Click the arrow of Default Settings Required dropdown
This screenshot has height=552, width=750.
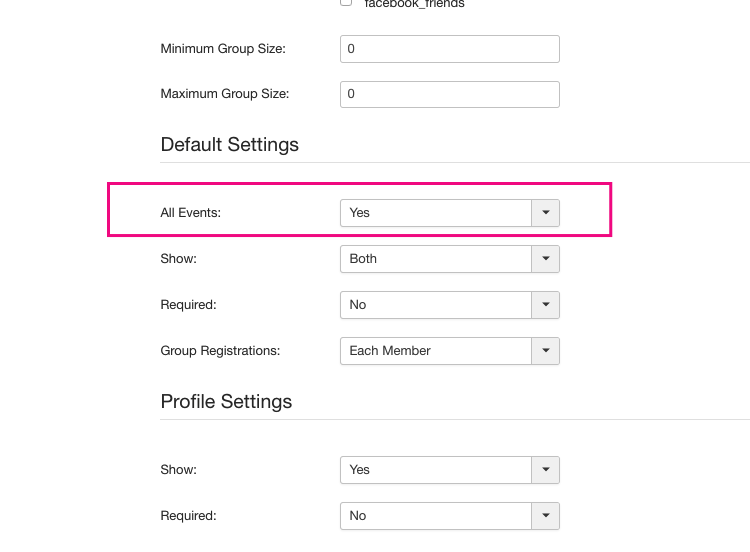coord(545,305)
